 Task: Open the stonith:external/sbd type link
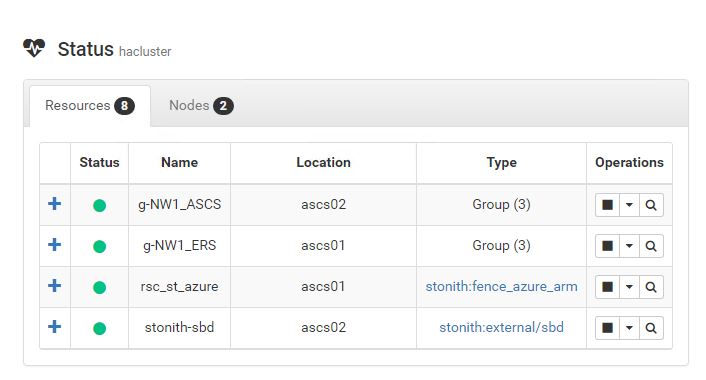502,327
